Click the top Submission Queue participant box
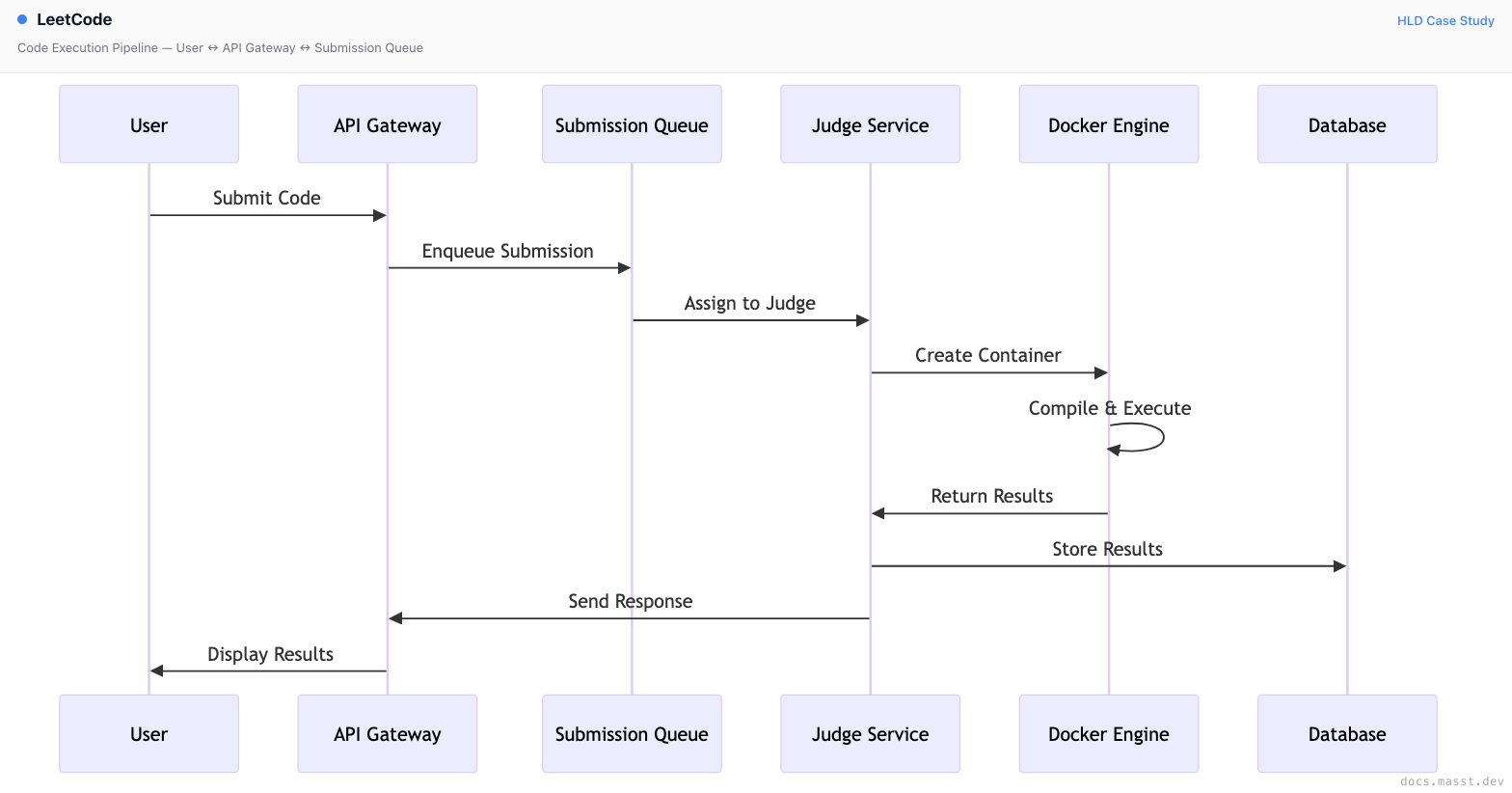This screenshot has height=793, width=1512. 632,124
